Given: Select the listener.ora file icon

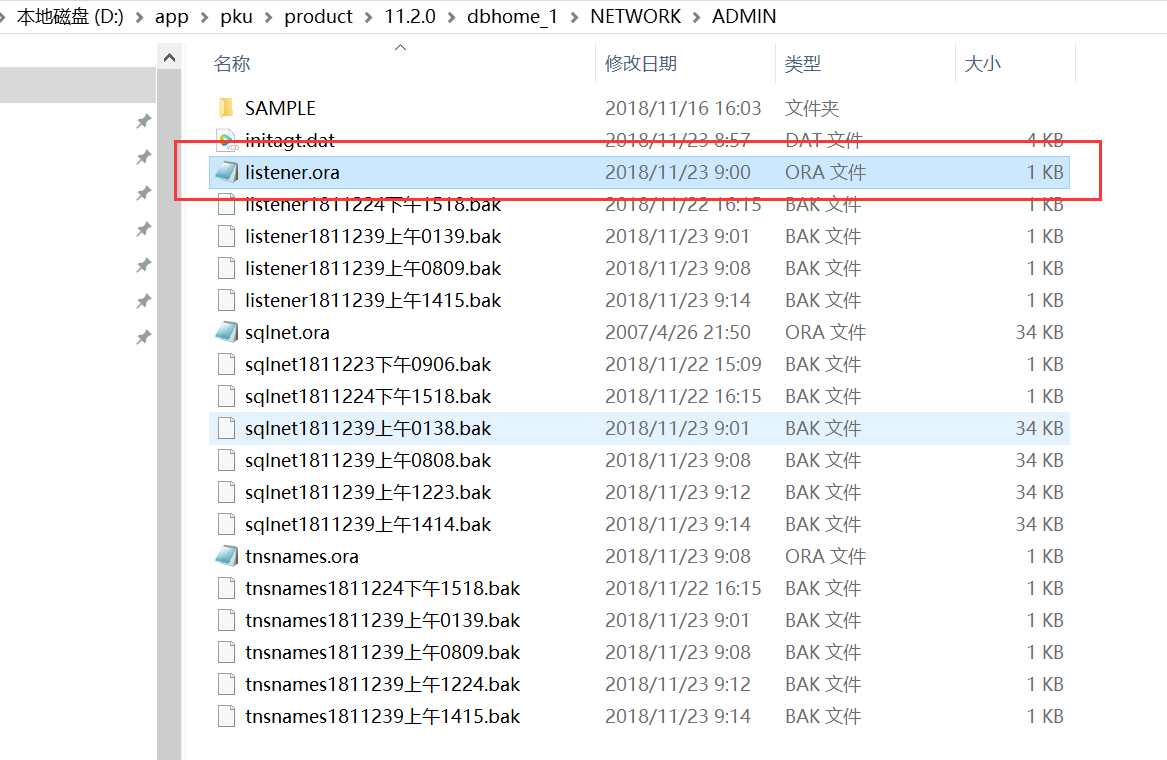Looking at the screenshot, I should [x=227, y=173].
